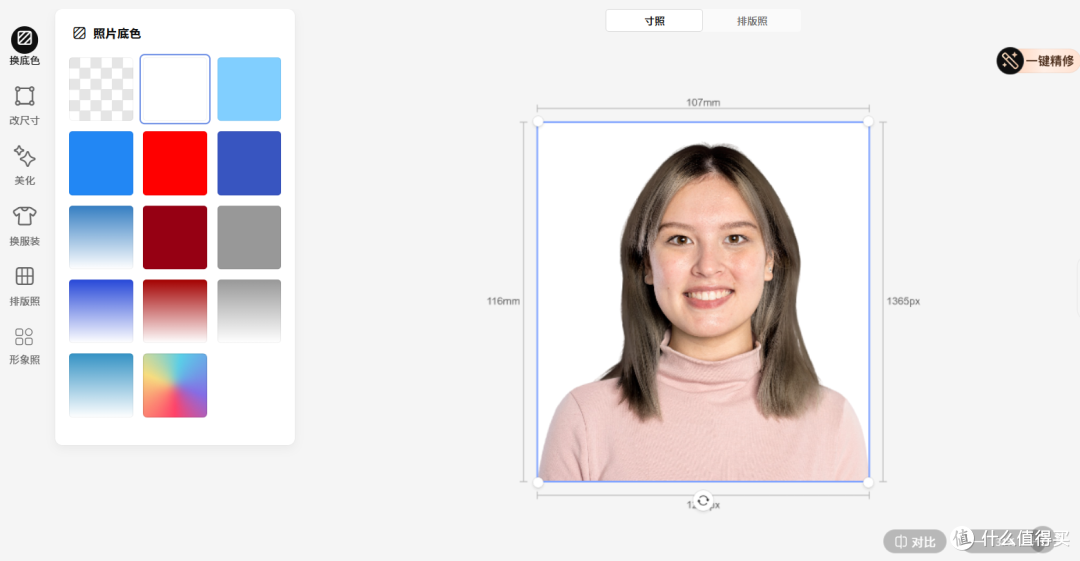This screenshot has width=1080, height=561.
Task: Click the 照片底色 panel heading
Action: click(x=117, y=33)
